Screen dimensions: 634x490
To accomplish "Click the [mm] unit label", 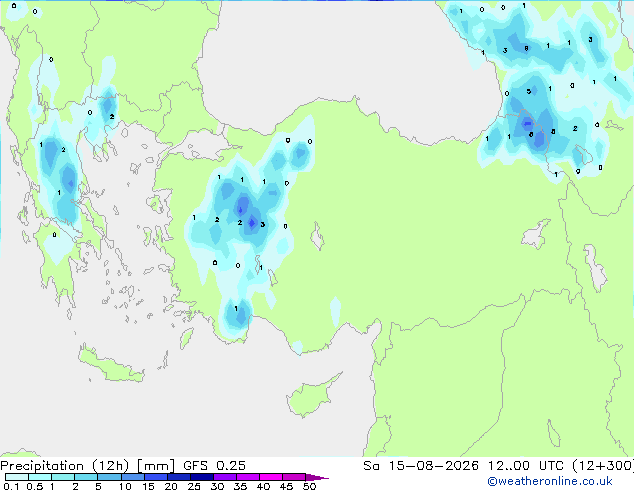I will pyautogui.click(x=156, y=466).
